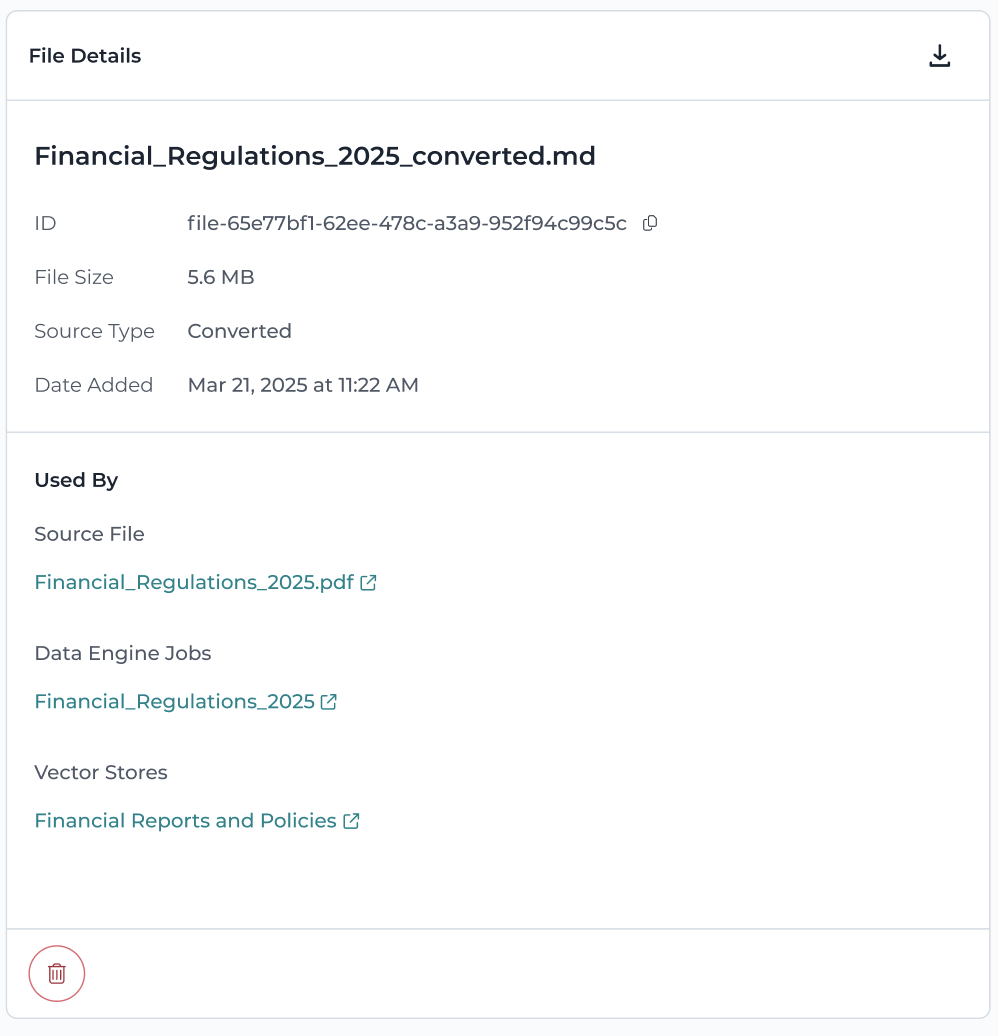Image resolution: width=998 pixels, height=1036 pixels.
Task: Select the file ID text file-65e77bf1-62ee-478c-a3a9-952f94c99c5c
Action: (x=406, y=223)
